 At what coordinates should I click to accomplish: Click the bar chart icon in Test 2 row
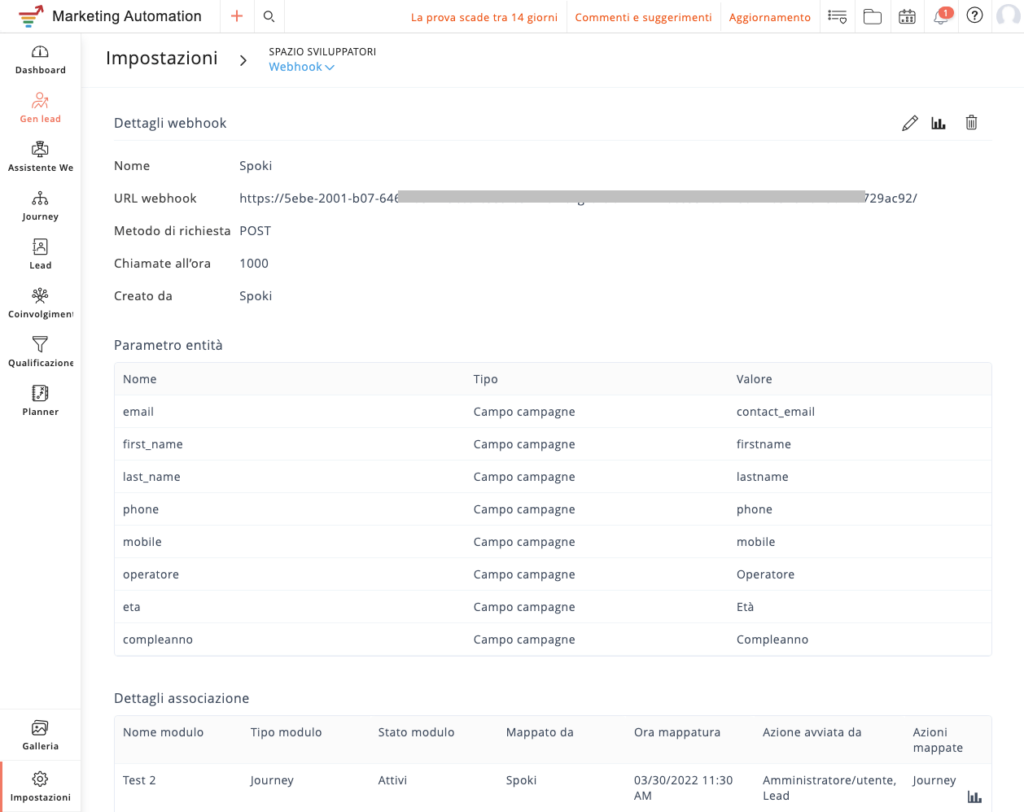974,797
